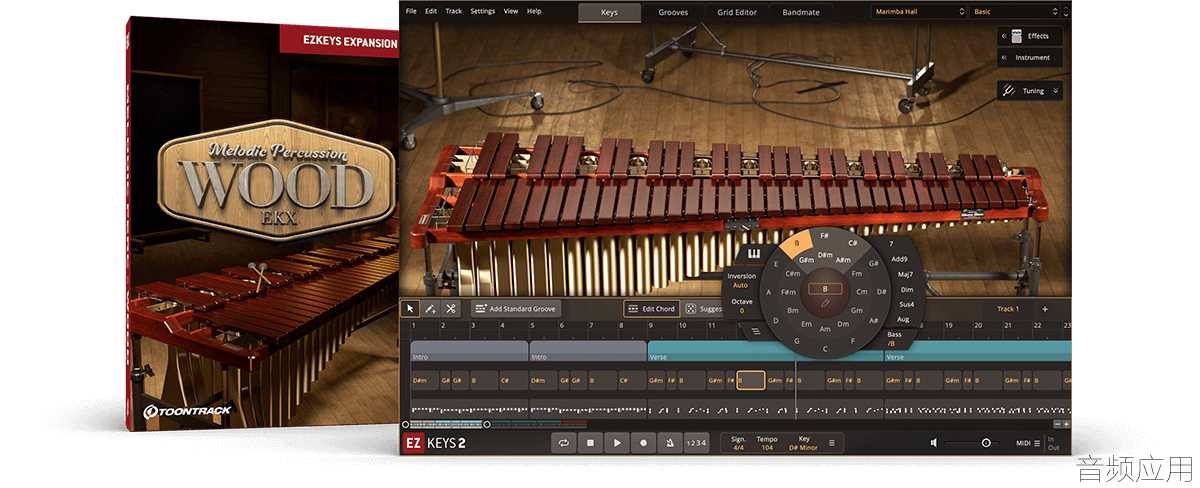Open the Help menu
Viewport: 1200px width, 488px height.
pyautogui.click(x=534, y=11)
